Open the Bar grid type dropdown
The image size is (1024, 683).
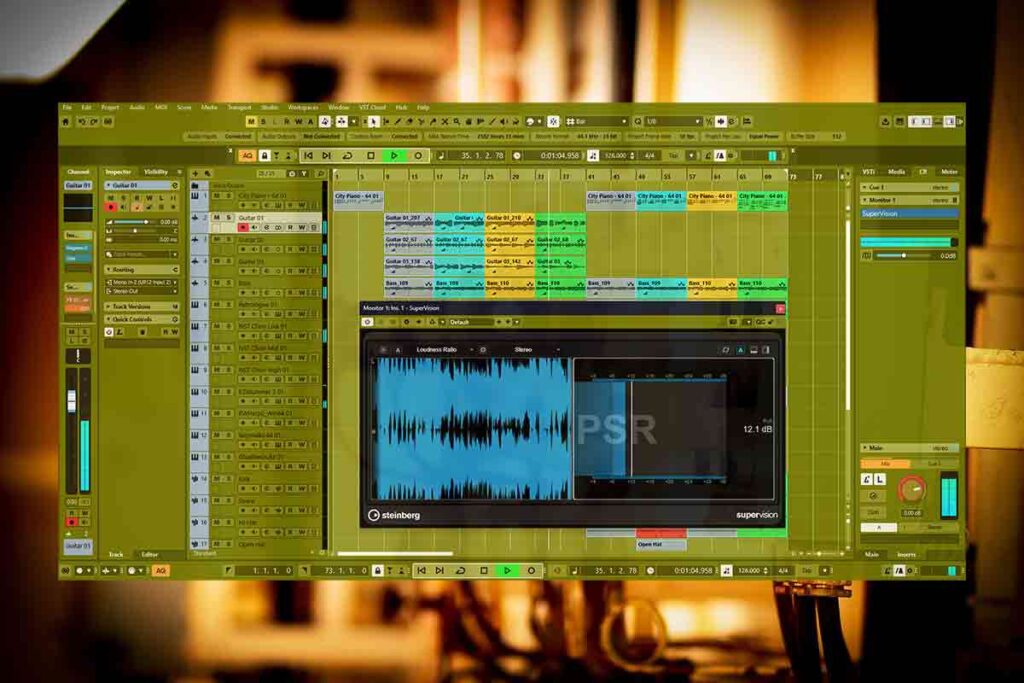pyautogui.click(x=597, y=121)
